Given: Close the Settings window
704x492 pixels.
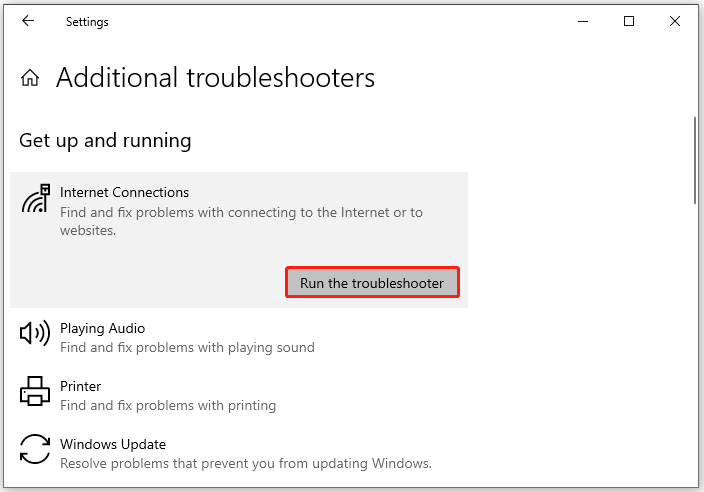Looking at the screenshot, I should 674,21.
